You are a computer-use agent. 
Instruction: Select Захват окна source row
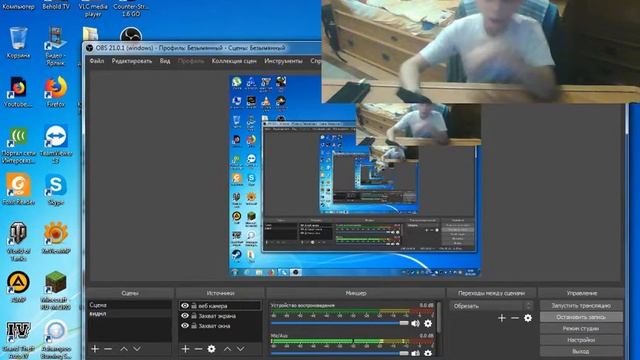pyautogui.click(x=220, y=326)
